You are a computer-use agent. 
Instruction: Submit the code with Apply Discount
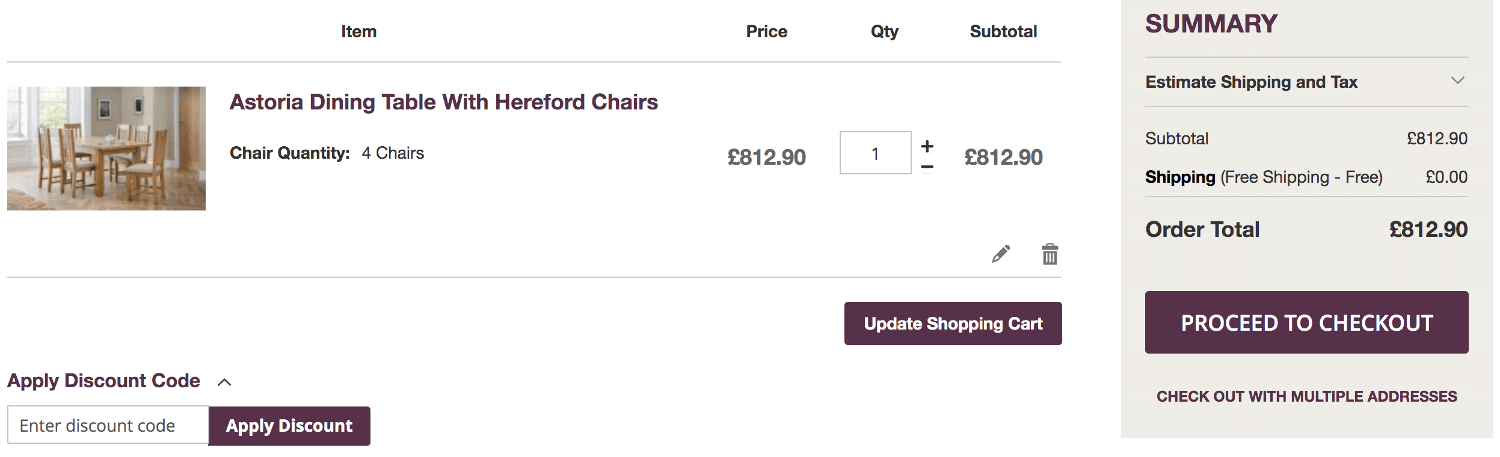click(x=289, y=426)
